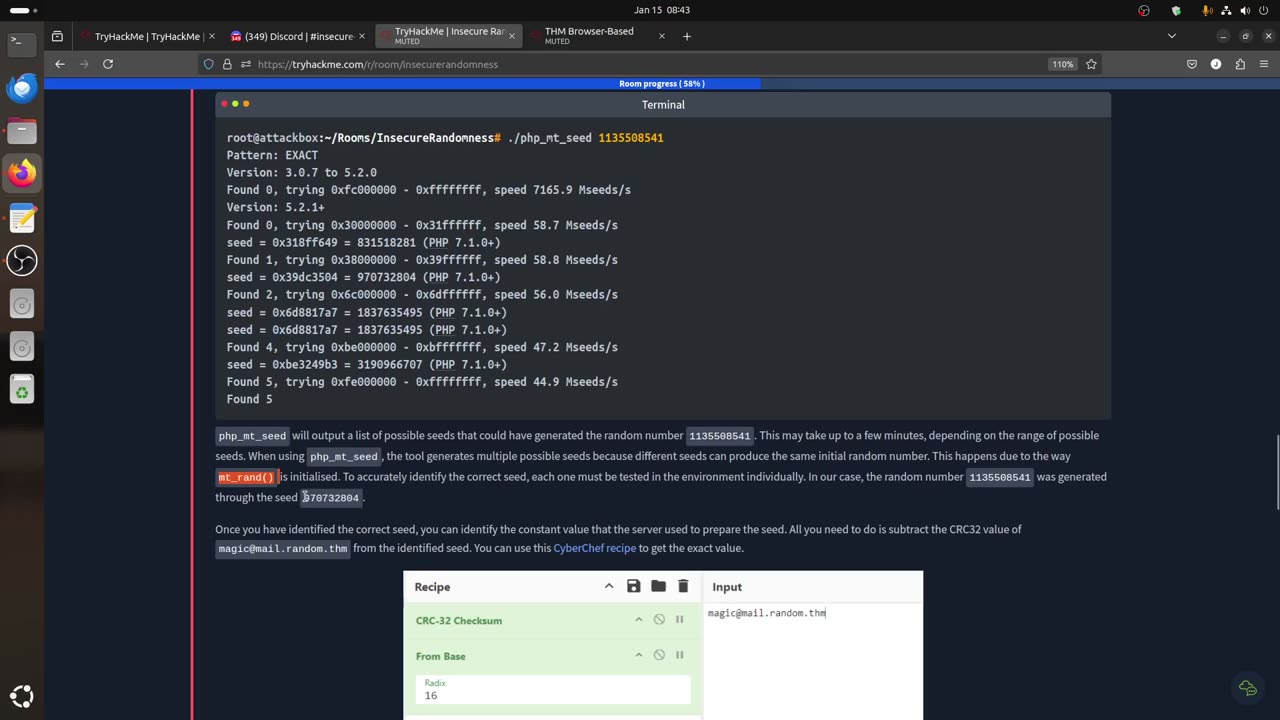Open OBS Studio from the dock
1280x720 pixels.
[x=22, y=261]
